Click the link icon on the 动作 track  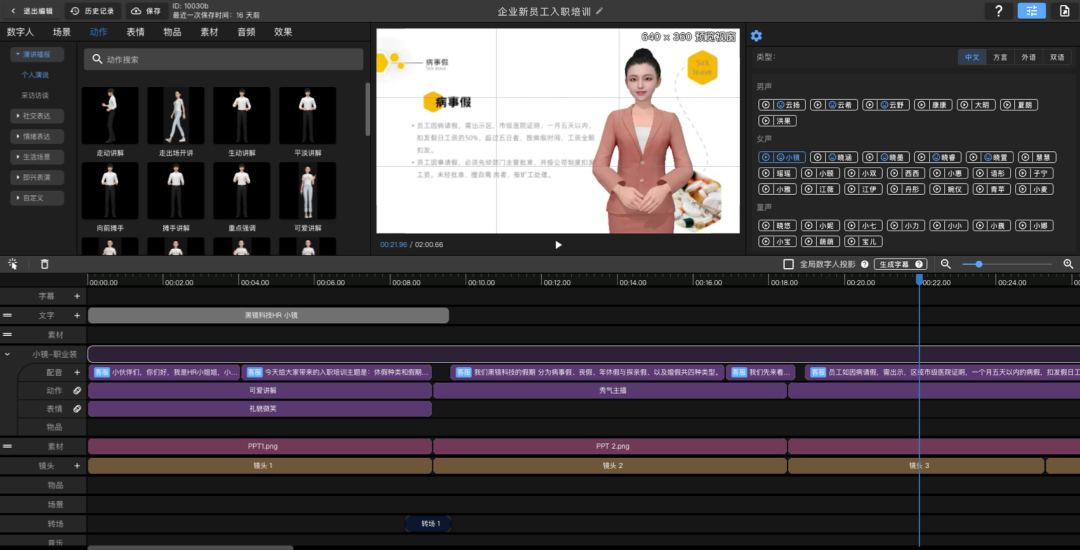pos(76,391)
